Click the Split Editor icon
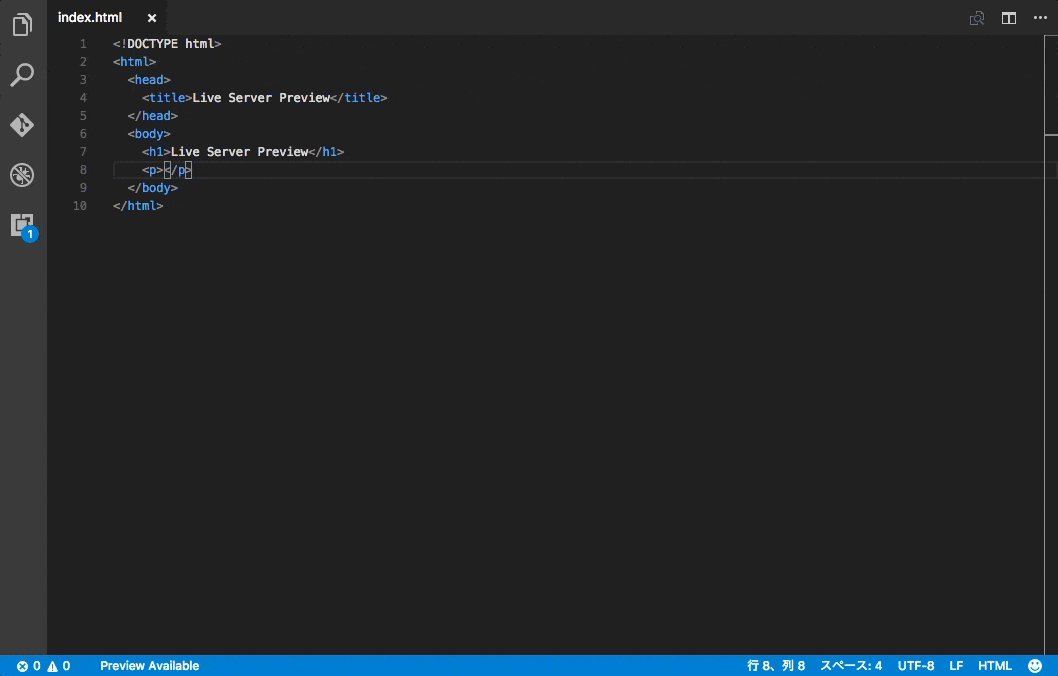This screenshot has width=1058, height=676. point(1009,18)
